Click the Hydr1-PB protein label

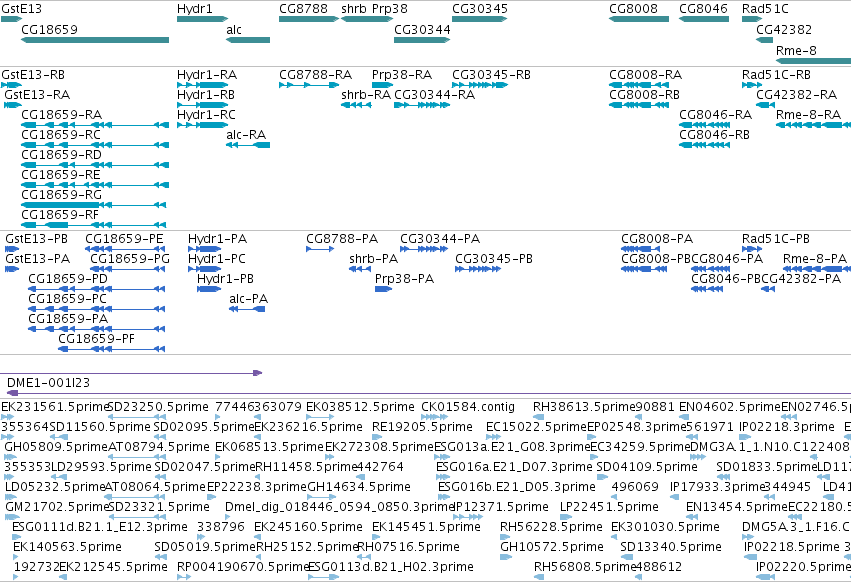(225, 279)
